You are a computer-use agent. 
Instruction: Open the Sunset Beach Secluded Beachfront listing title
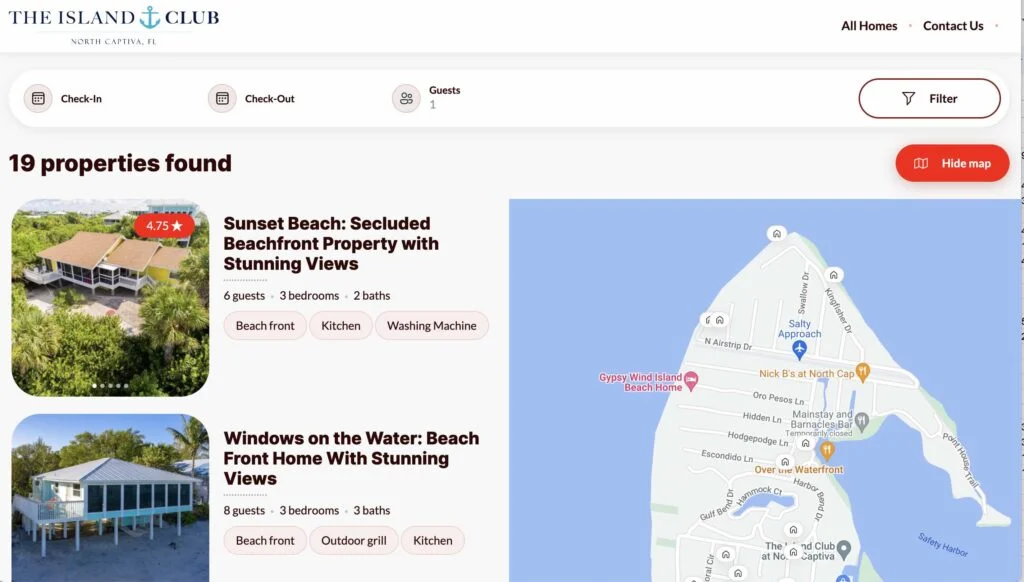331,244
